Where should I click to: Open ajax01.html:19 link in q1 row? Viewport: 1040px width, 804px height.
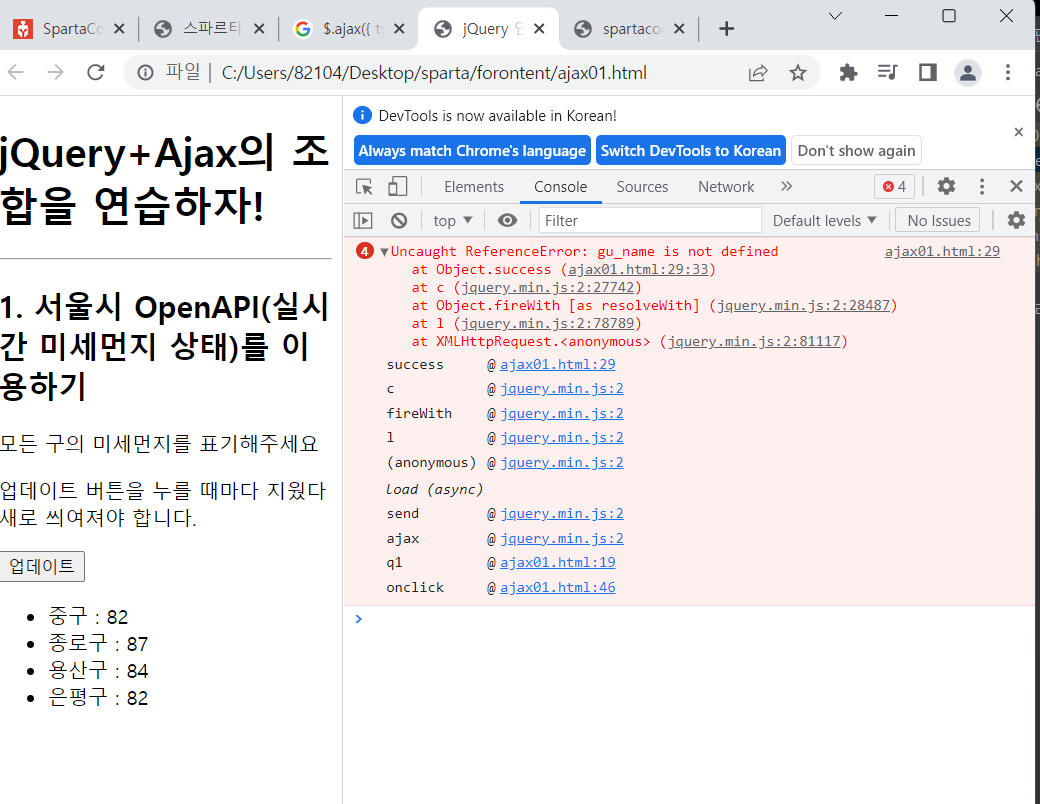pyautogui.click(x=557, y=563)
